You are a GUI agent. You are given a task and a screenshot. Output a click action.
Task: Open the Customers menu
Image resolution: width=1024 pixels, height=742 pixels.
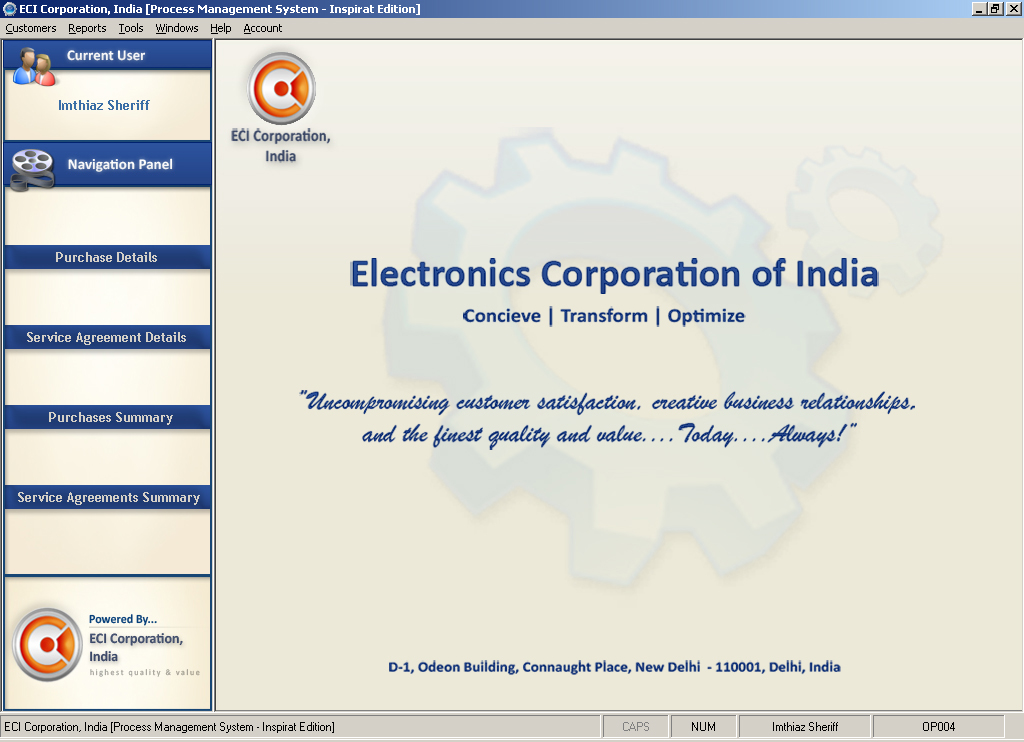(x=31, y=28)
